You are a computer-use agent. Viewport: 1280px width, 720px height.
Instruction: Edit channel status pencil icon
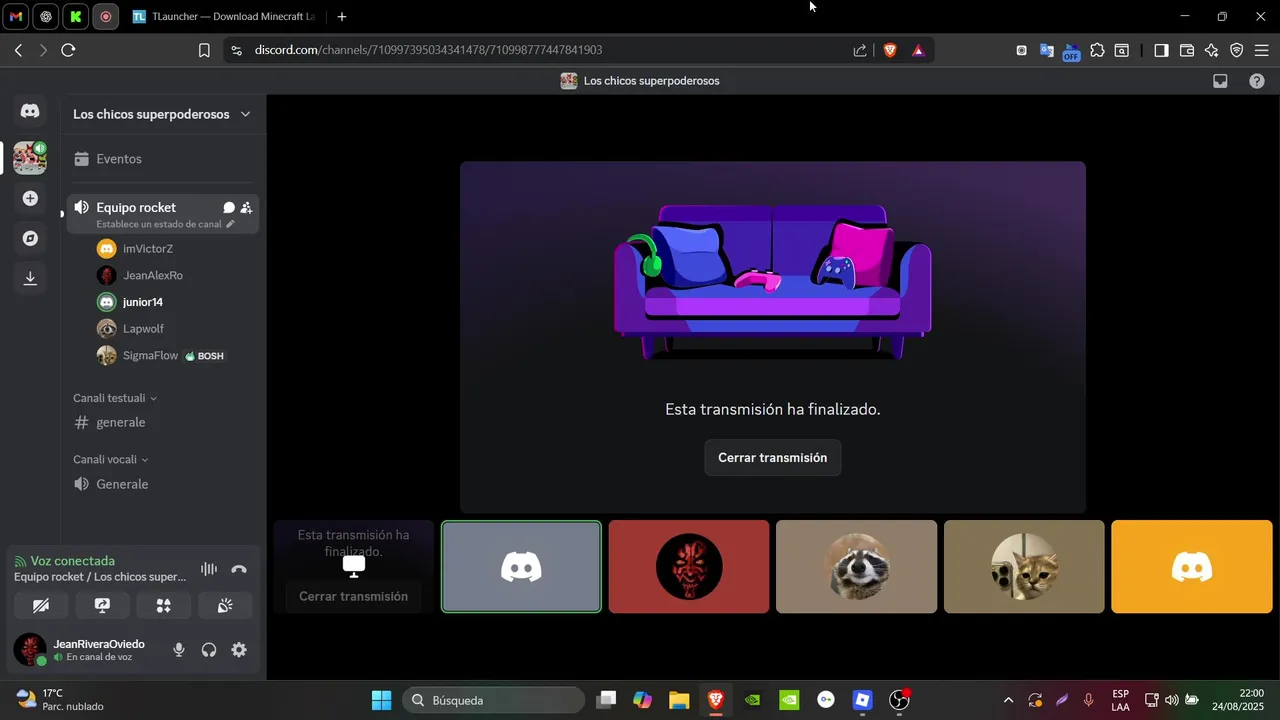[x=230, y=224]
